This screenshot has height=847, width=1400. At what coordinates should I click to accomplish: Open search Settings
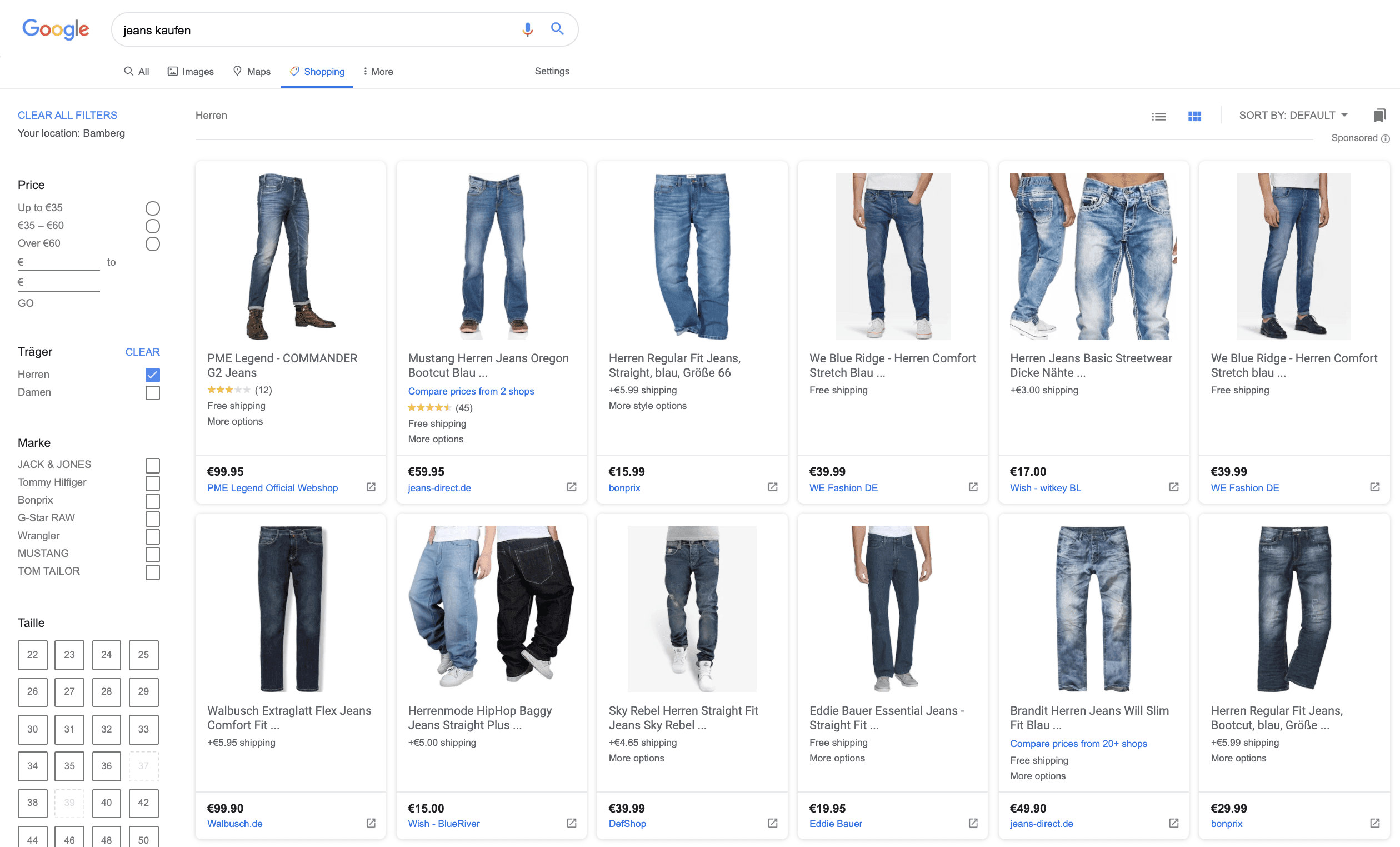click(x=552, y=71)
